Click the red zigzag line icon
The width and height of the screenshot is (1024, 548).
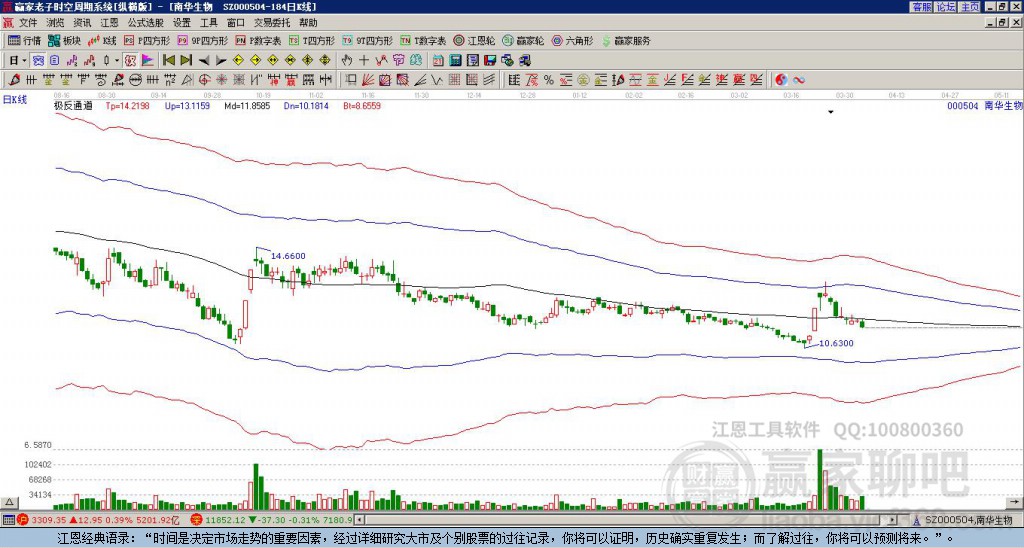pyautogui.click(x=381, y=60)
